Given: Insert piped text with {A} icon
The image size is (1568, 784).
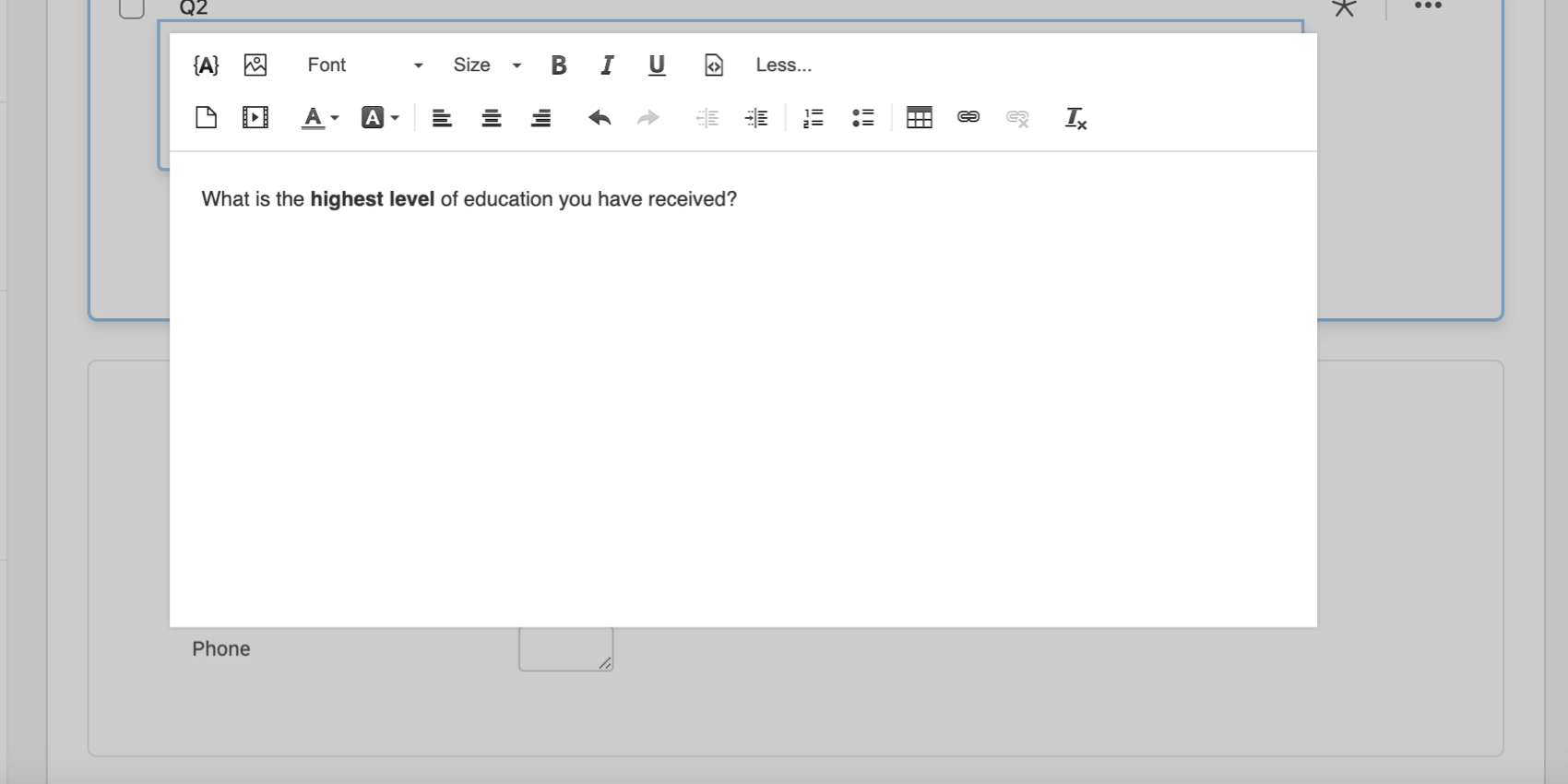Looking at the screenshot, I should pos(206,65).
